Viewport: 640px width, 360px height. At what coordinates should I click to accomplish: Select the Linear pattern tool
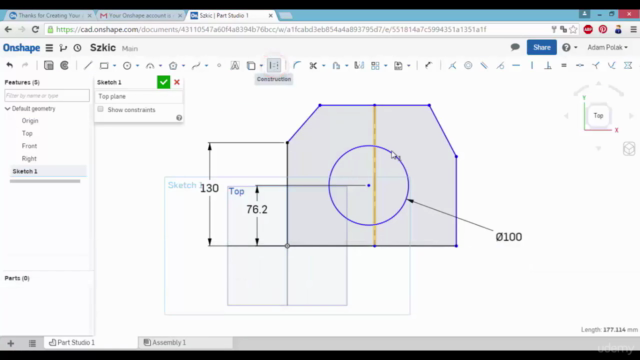coord(375,65)
